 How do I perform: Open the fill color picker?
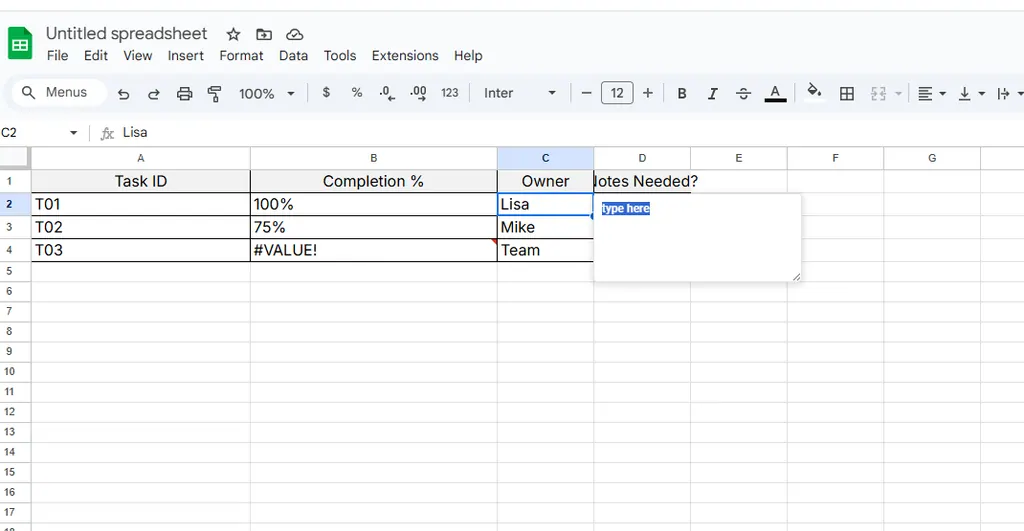pyautogui.click(x=814, y=92)
